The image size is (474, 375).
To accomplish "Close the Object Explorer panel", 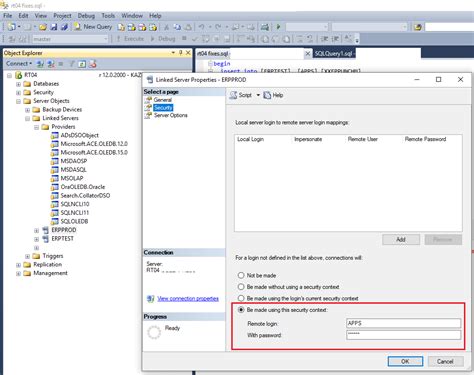I will (x=188, y=53).
